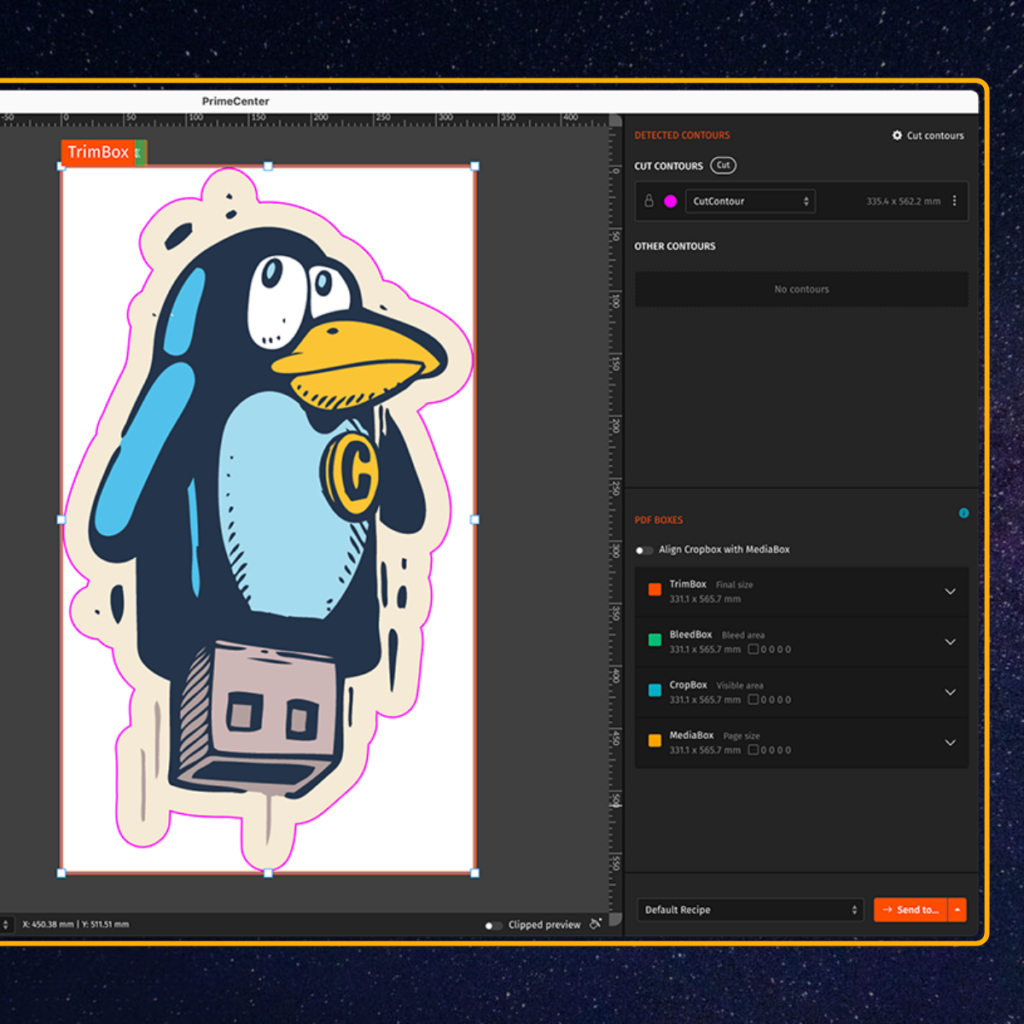Click the magenta CutContour color swatch
1024x1024 pixels.
coord(670,201)
